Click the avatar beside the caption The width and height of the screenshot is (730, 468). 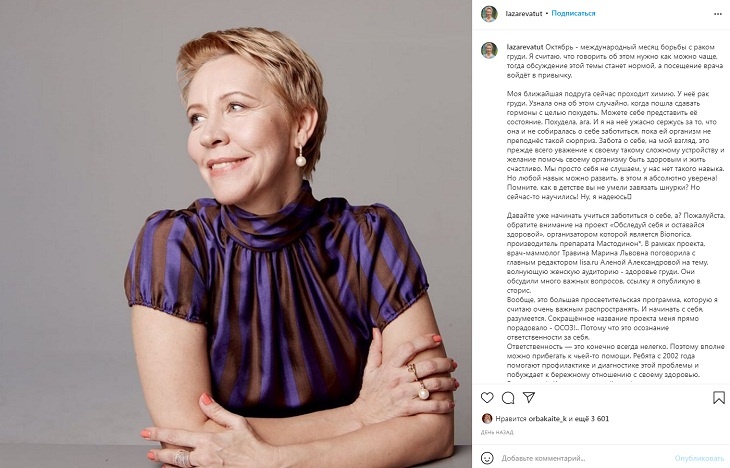(488, 50)
